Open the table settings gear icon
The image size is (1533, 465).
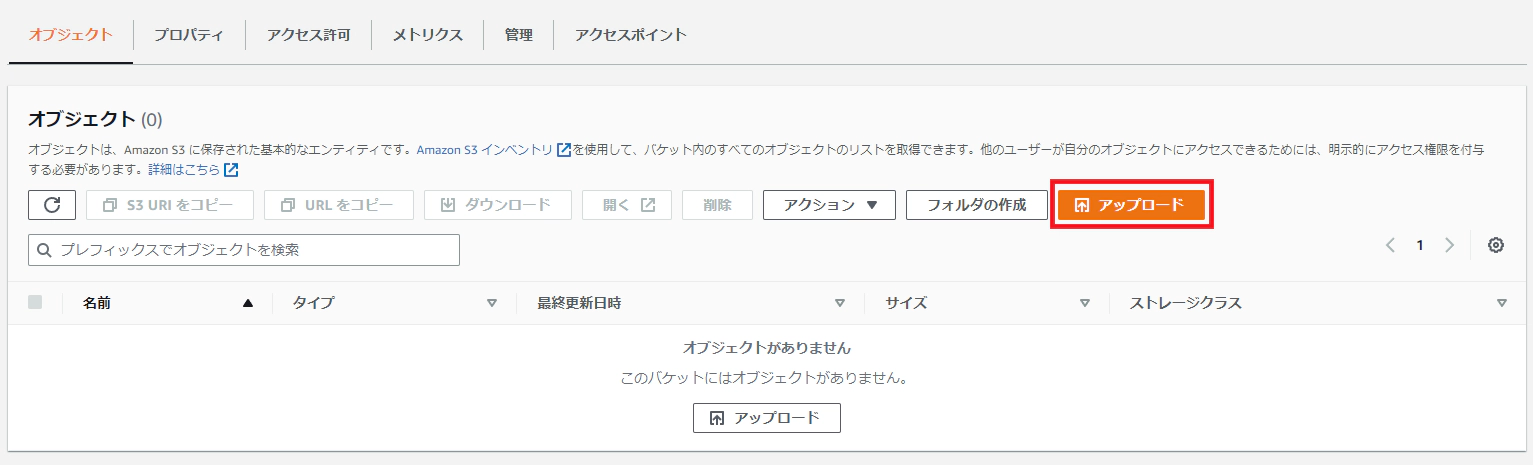pyautogui.click(x=1496, y=245)
